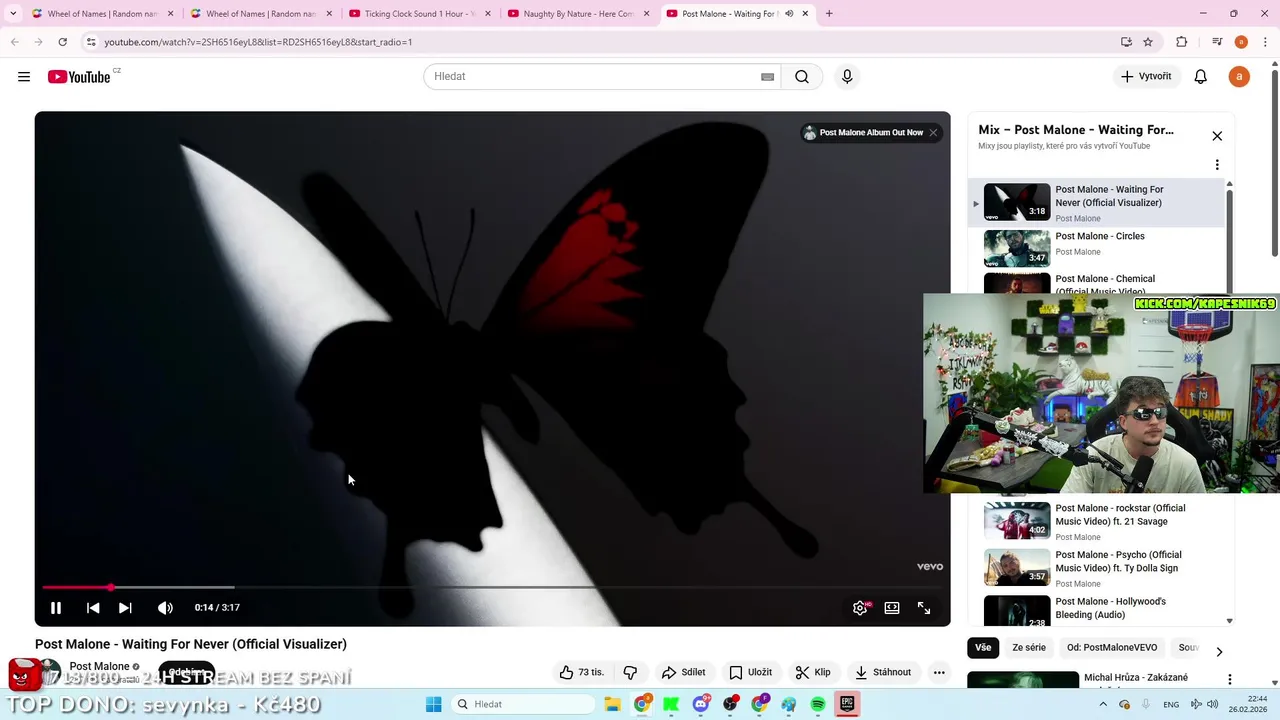Screen dimensions: 1280x720
Task: Bookmark this page with star icon
Action: [1148, 42]
